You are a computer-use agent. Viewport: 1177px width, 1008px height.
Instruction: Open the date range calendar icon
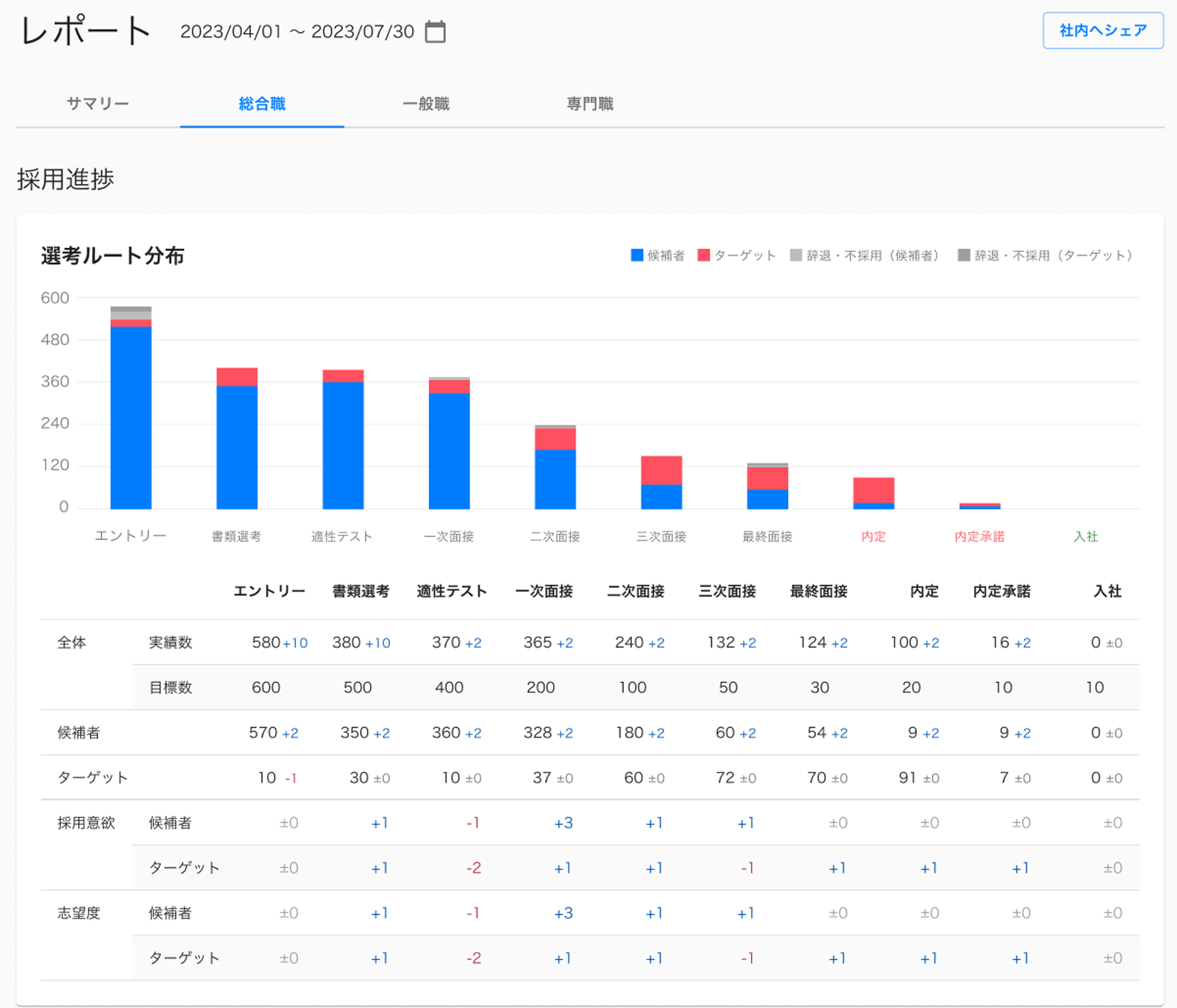435,32
